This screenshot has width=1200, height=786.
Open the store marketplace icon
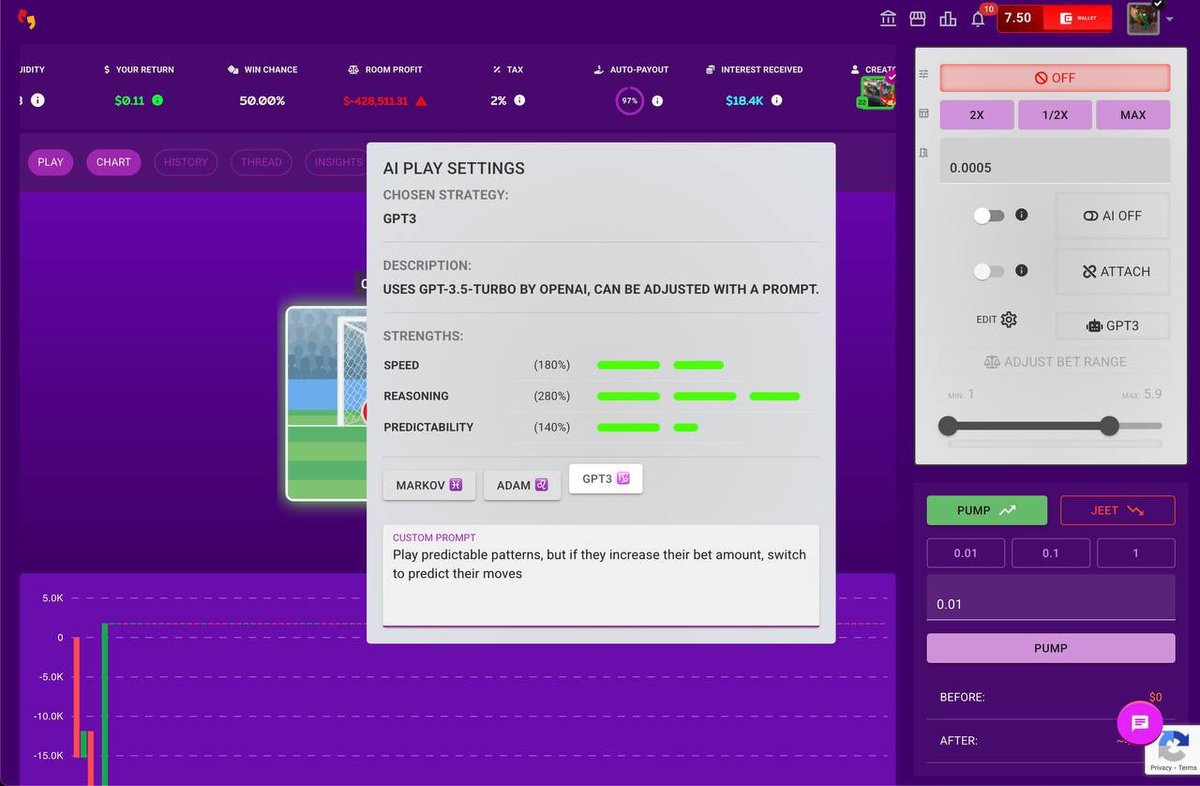pos(917,19)
